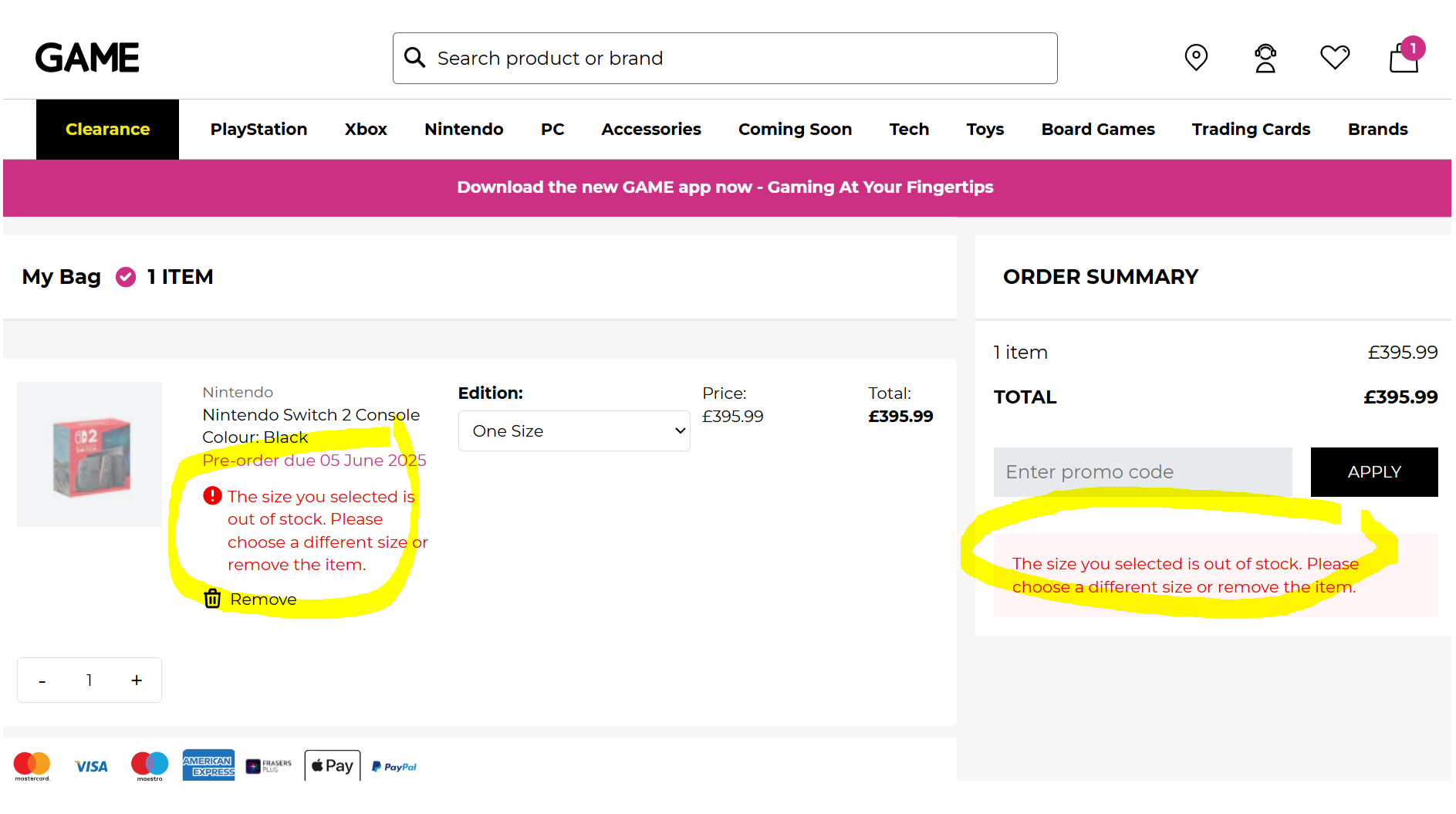Click the GAME logo

[x=87, y=58]
